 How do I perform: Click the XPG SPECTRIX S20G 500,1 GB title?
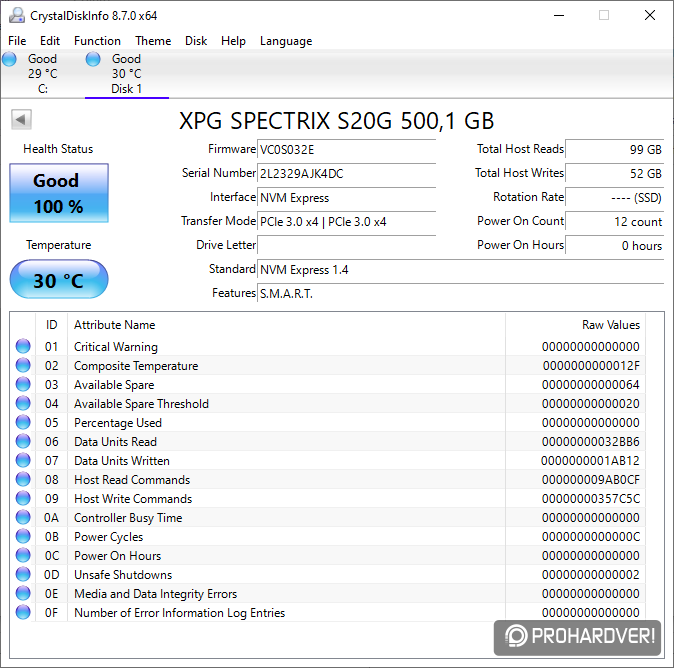pyautogui.click(x=337, y=121)
